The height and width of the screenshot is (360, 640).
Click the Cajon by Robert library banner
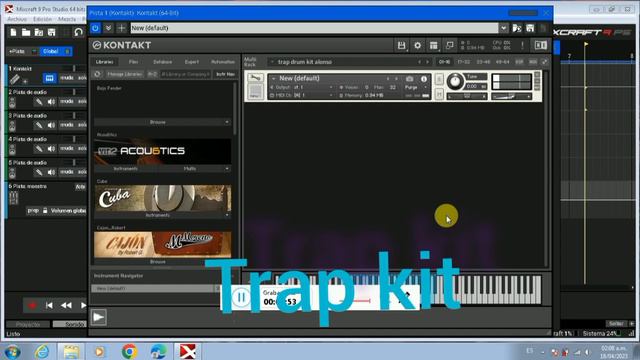(x=162, y=244)
